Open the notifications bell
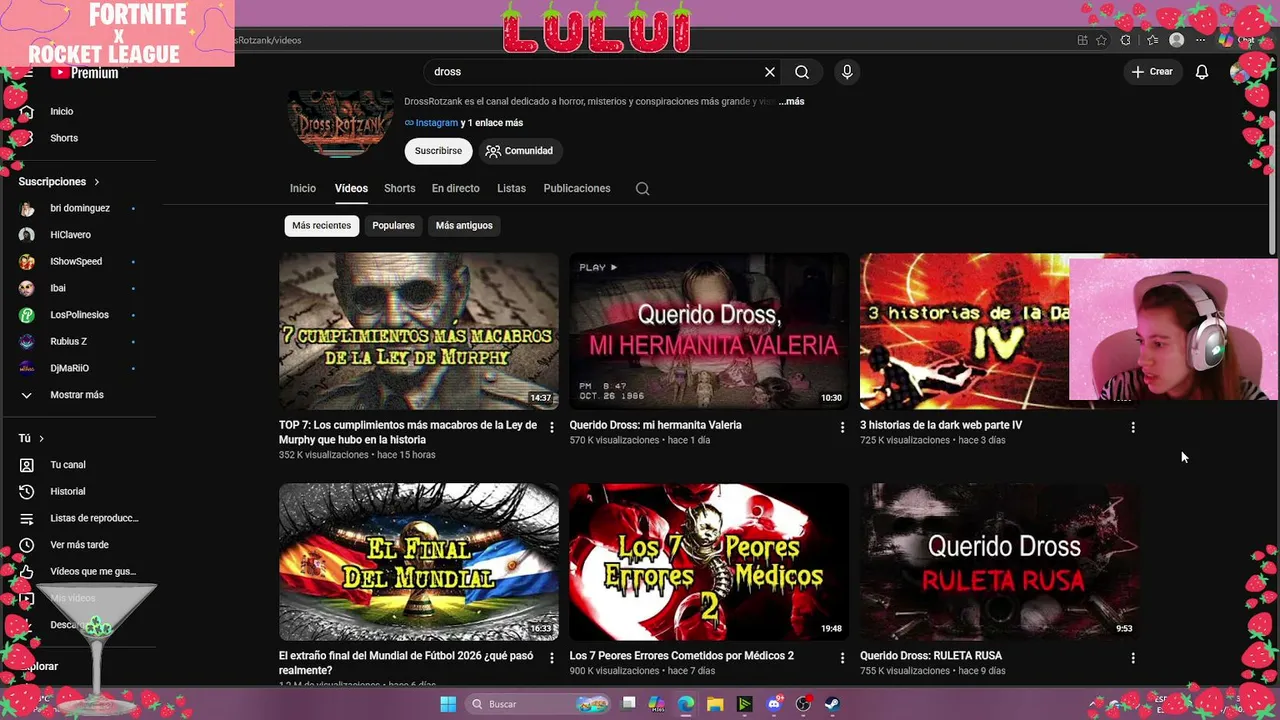 pyautogui.click(x=1202, y=72)
